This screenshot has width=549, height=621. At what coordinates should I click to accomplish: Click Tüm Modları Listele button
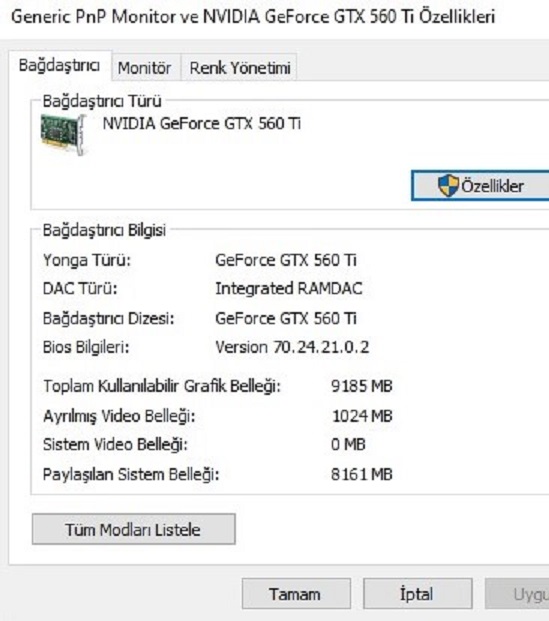click(x=134, y=529)
